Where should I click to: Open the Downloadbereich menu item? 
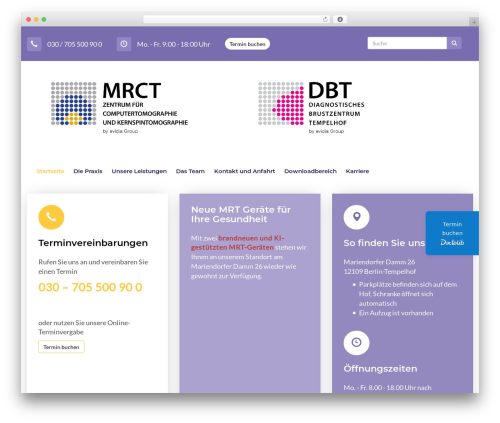tap(310, 171)
